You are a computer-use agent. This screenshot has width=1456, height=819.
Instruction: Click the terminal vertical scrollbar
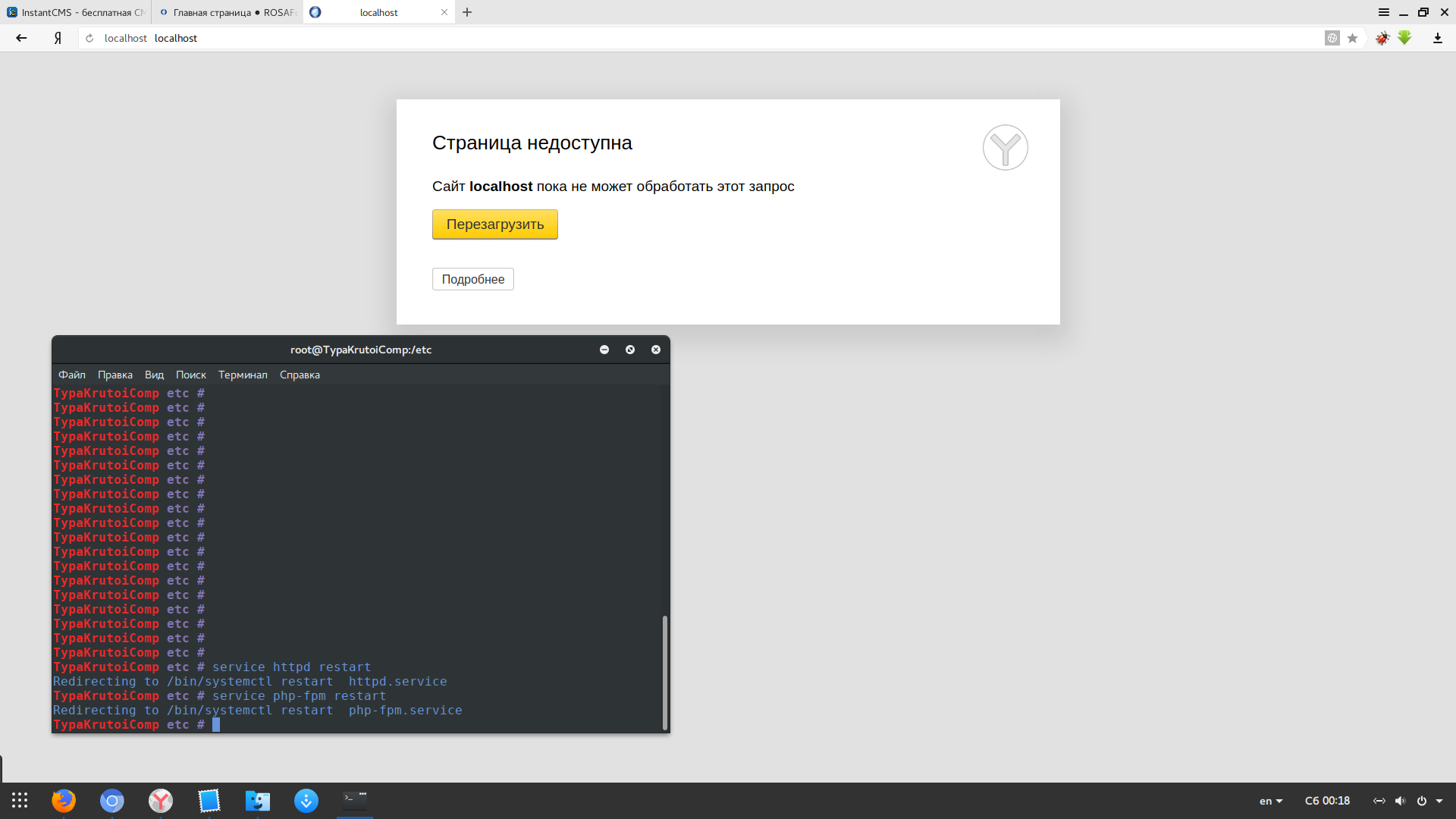tap(665, 671)
